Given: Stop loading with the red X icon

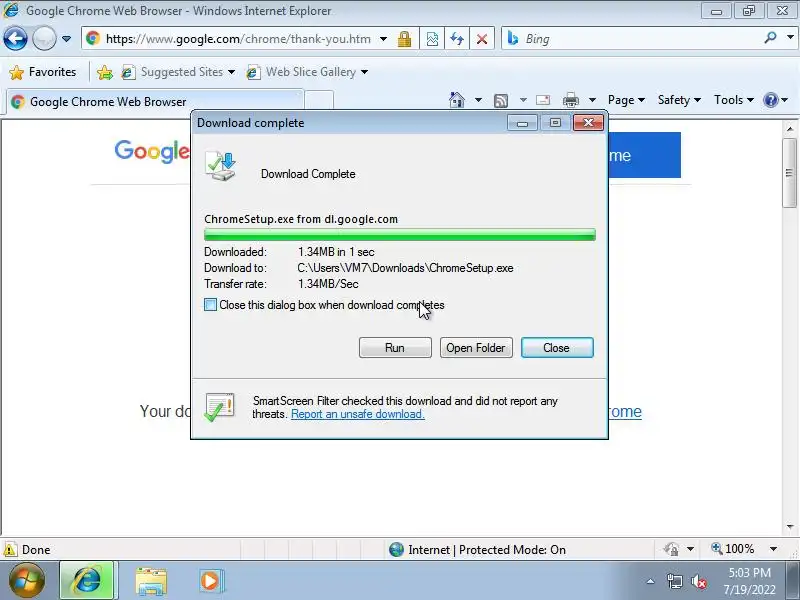Looking at the screenshot, I should click(482, 39).
